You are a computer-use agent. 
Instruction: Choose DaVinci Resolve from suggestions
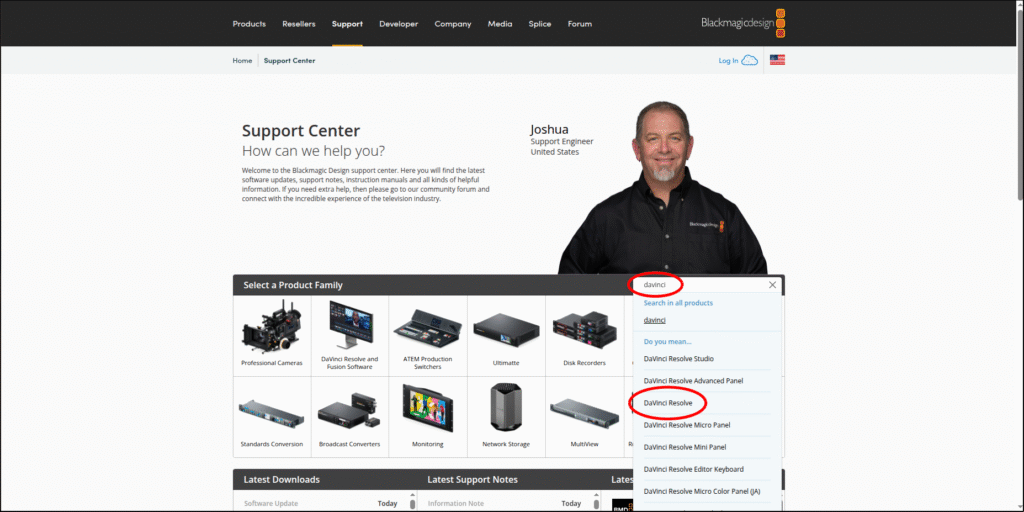pos(668,403)
